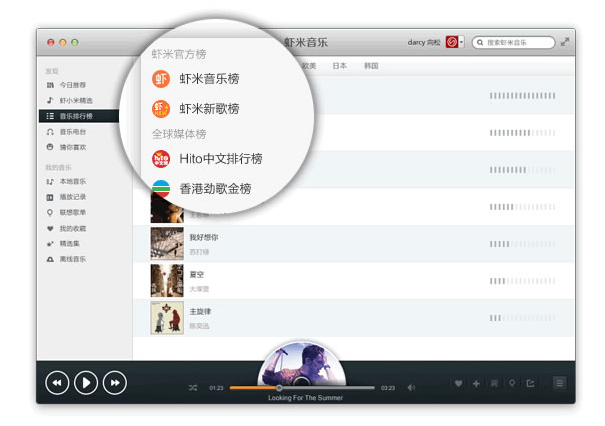Open 播放记录 play history

tap(72, 197)
